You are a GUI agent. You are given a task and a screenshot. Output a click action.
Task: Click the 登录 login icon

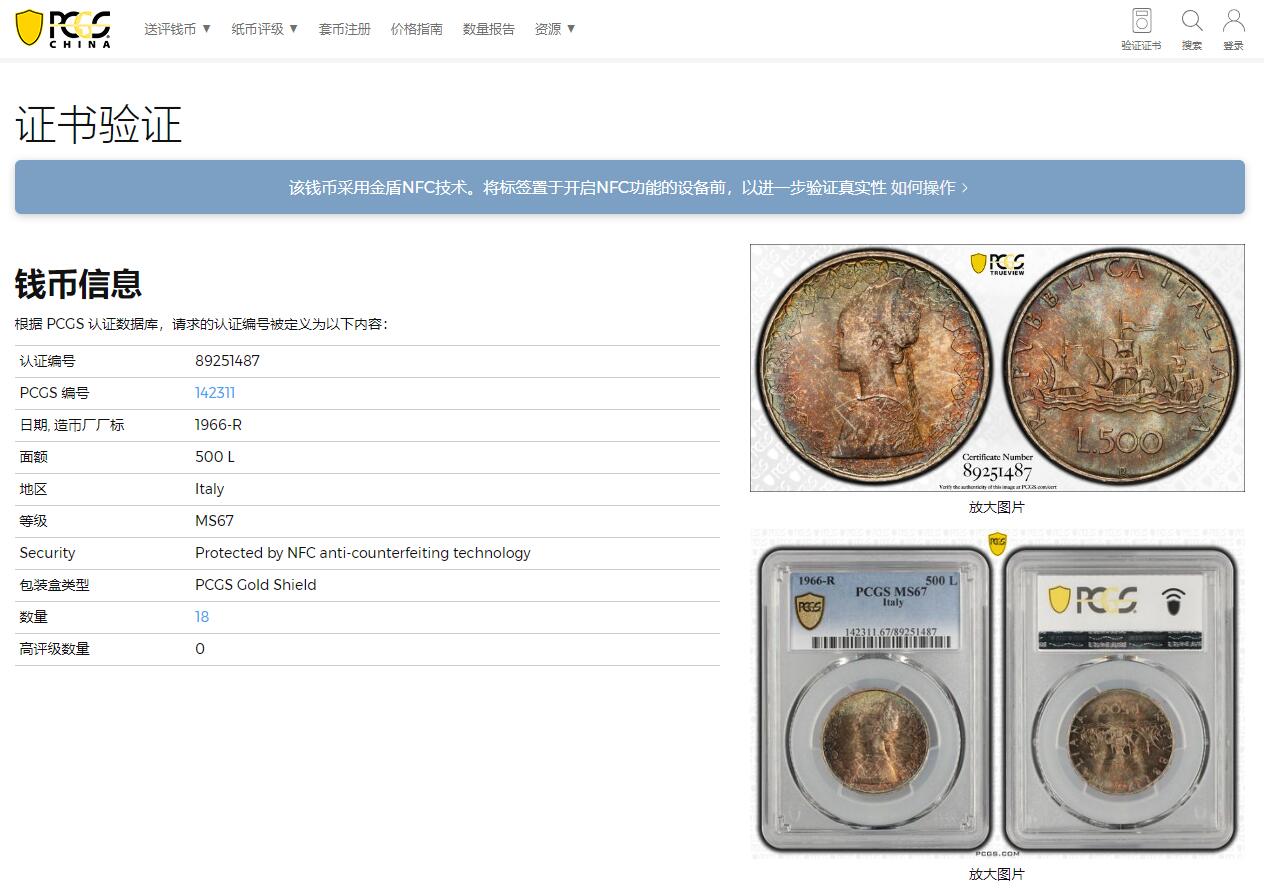[1234, 29]
